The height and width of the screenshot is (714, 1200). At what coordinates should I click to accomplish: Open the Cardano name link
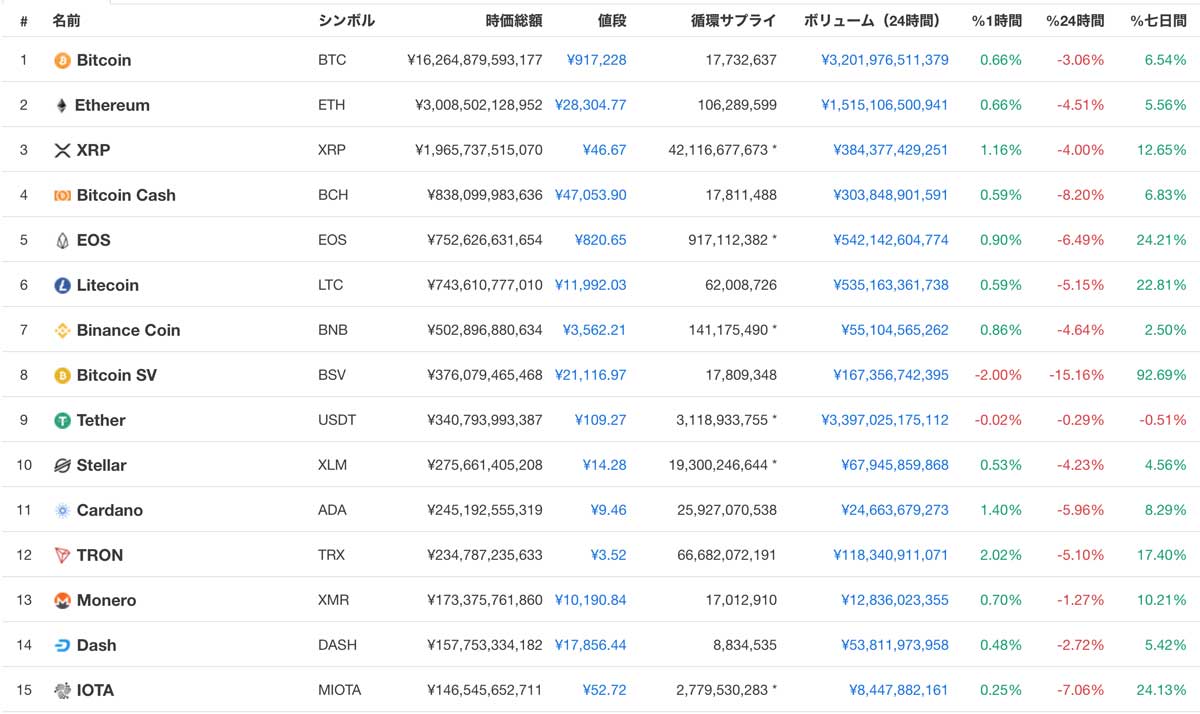point(110,510)
